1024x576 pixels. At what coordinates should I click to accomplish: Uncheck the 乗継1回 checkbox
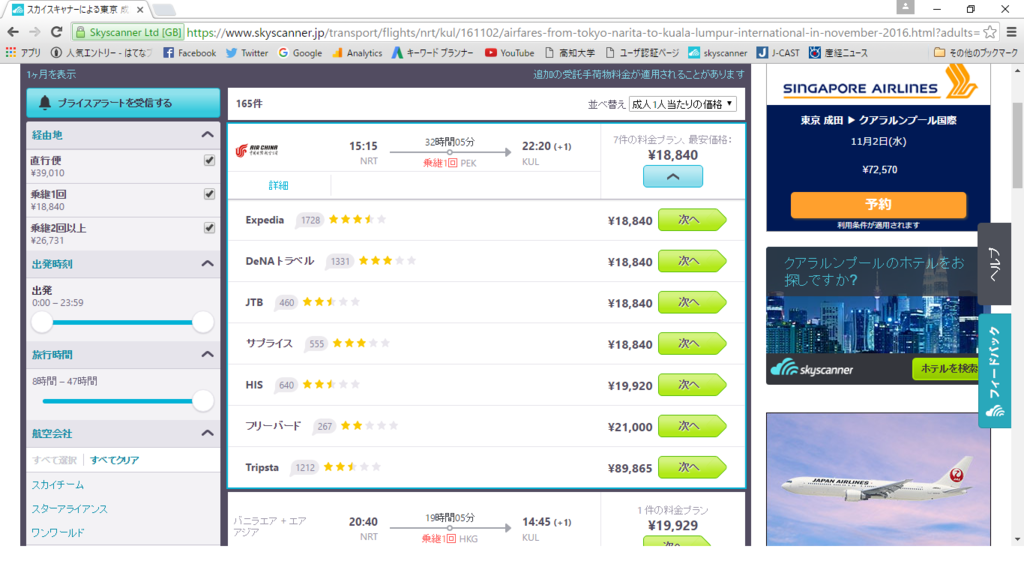[x=209, y=194]
